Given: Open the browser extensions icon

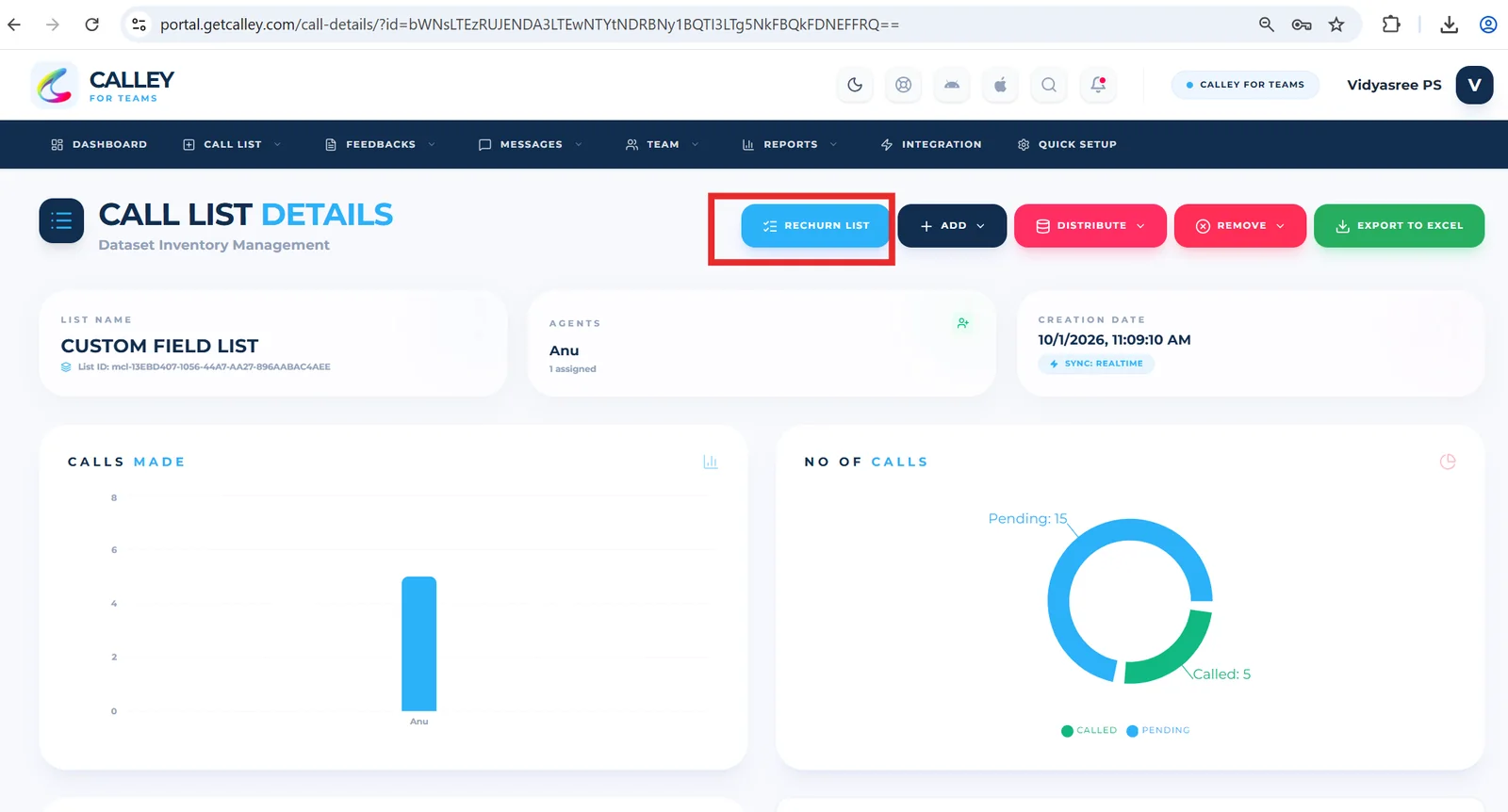Looking at the screenshot, I should [1391, 24].
